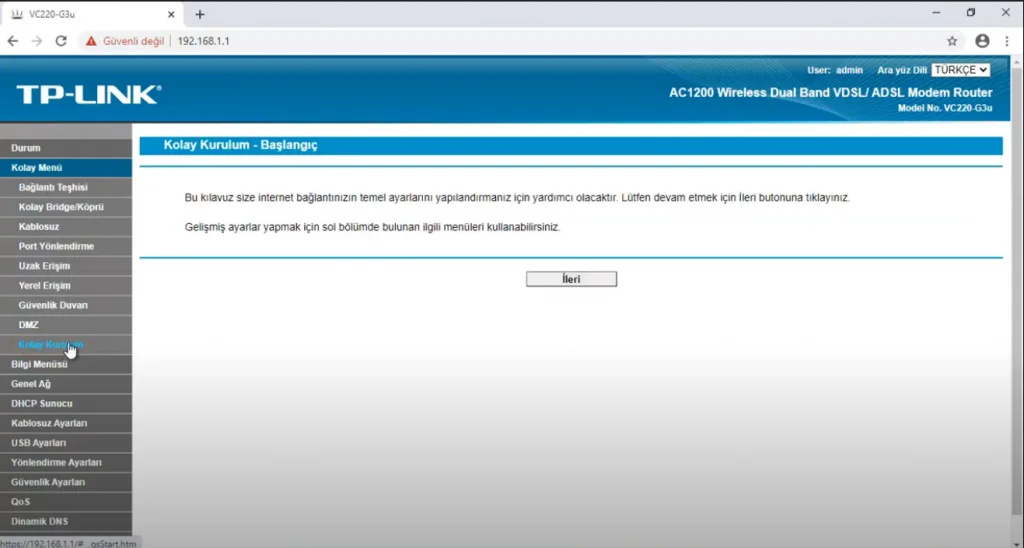Viewport: 1024px width, 548px height.
Task: Open Kablosuz Ayarları menu
Action: 66,423
